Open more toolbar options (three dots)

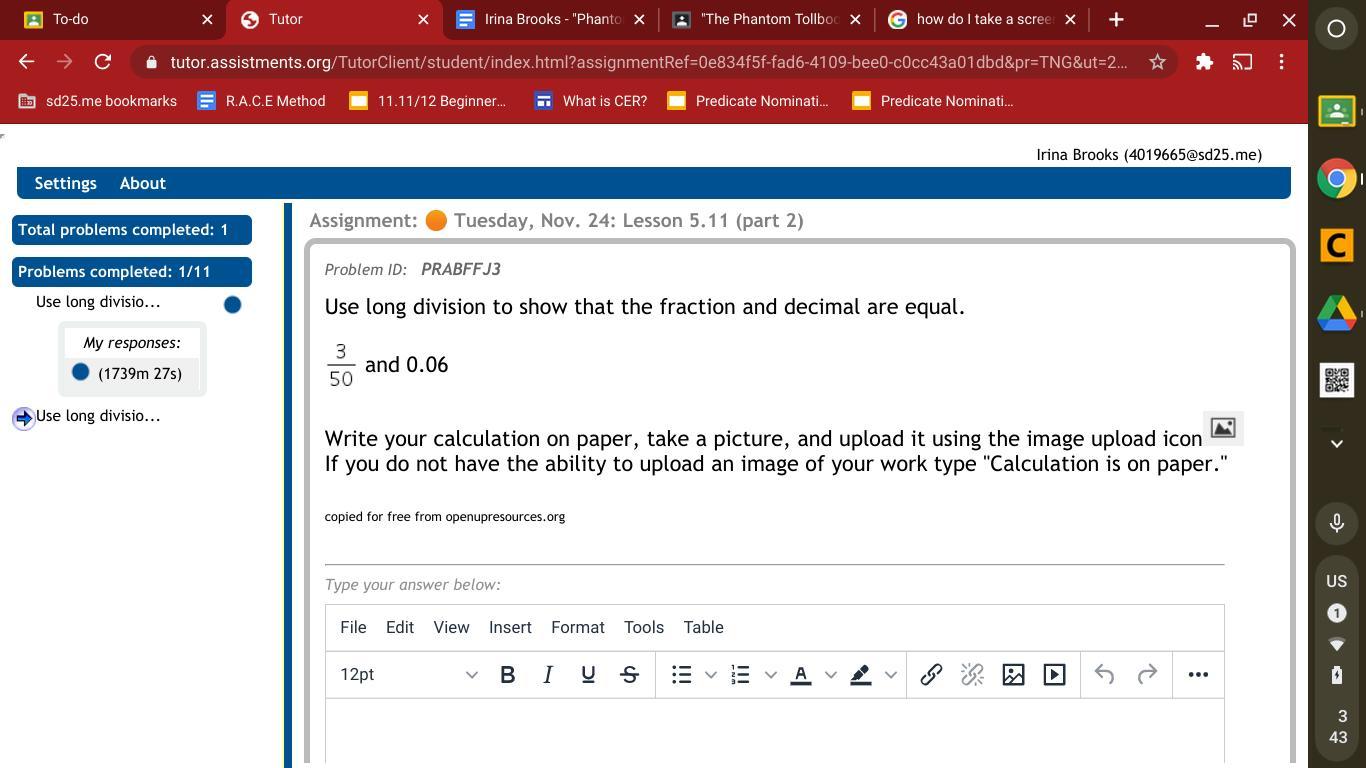(x=1198, y=675)
